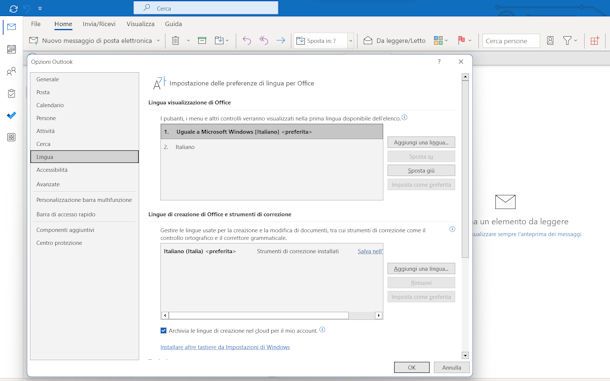The height and width of the screenshot is (381, 610).
Task: Click lower Aggiungi una lingua button
Action: coord(421,269)
